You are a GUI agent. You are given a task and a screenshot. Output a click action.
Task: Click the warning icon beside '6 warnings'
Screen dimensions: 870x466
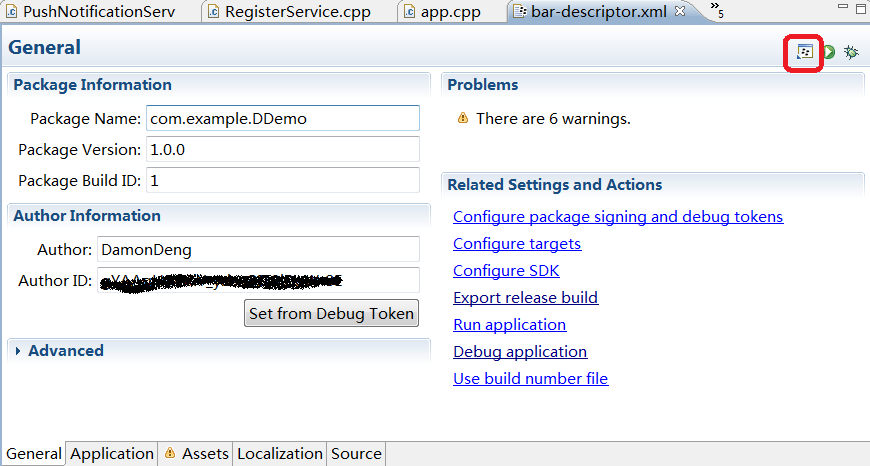pyautogui.click(x=462, y=118)
